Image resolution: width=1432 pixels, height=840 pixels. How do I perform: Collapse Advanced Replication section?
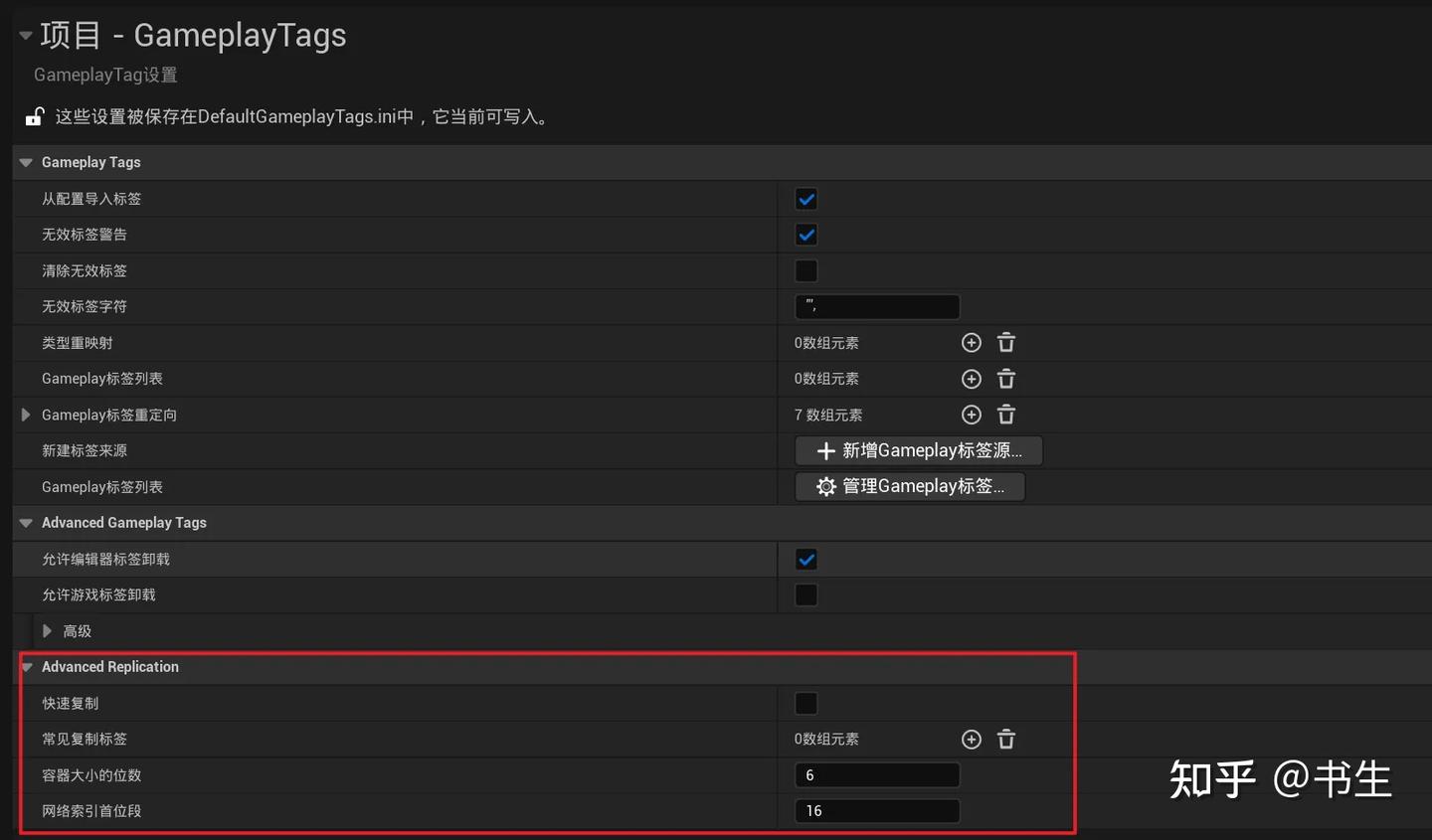pyautogui.click(x=27, y=667)
